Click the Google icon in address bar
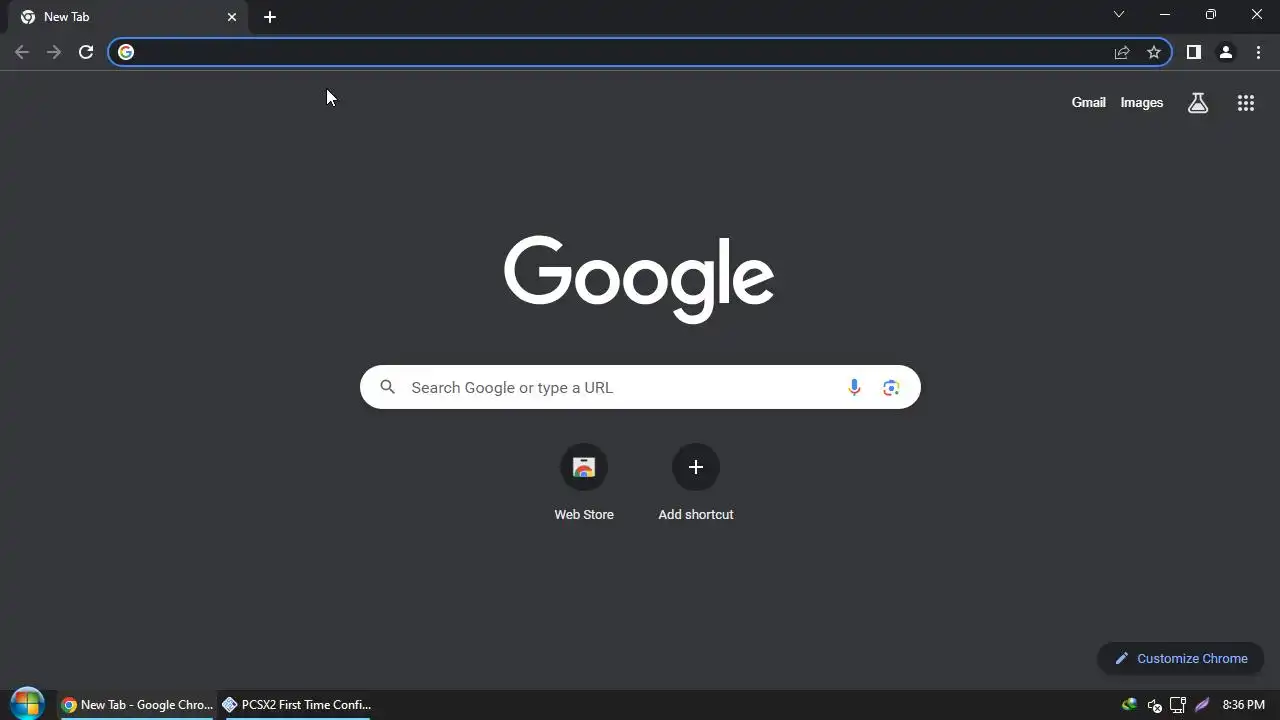This screenshot has height=720, width=1280. click(x=126, y=52)
